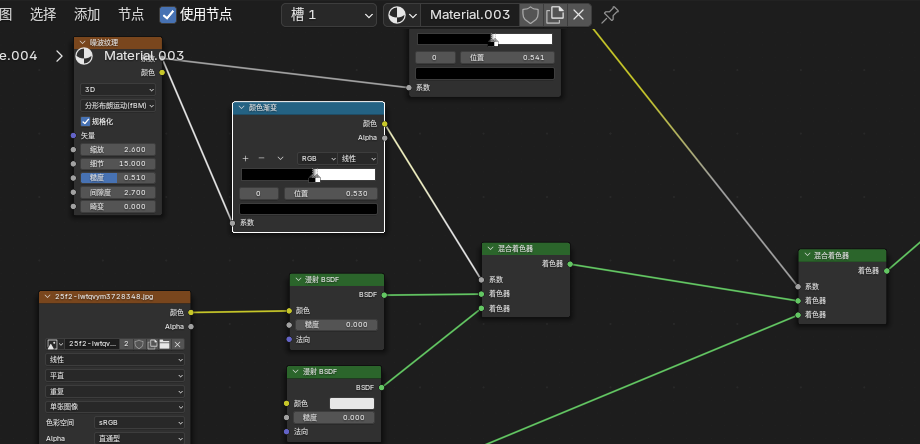Toggle fake user shield for Material.003
The width and height of the screenshot is (920, 444).
pyautogui.click(x=530, y=15)
